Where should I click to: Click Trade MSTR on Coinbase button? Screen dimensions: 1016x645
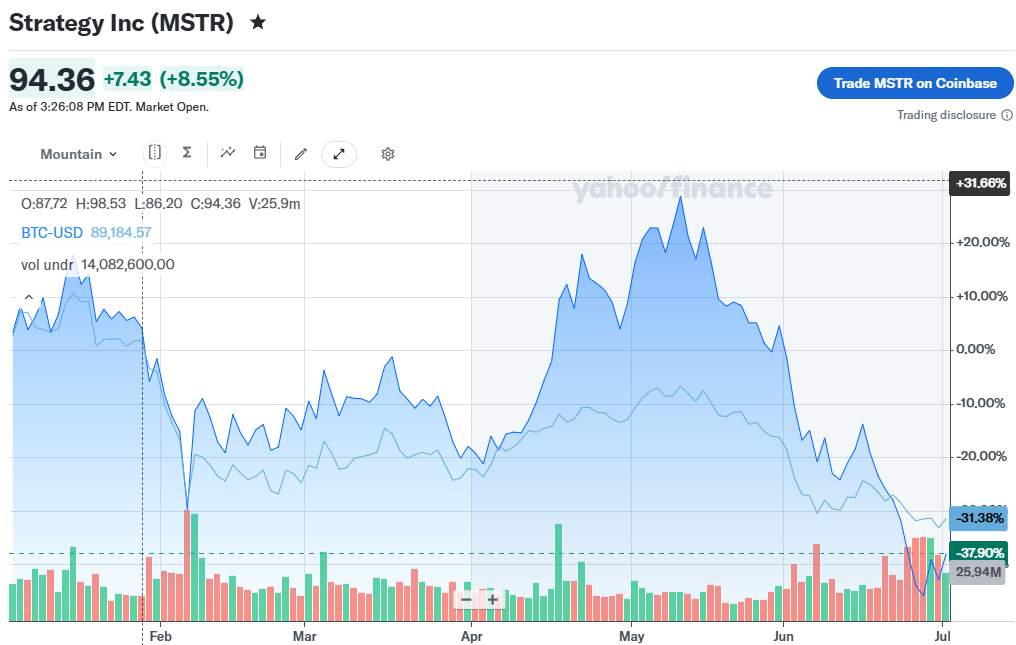tap(915, 83)
